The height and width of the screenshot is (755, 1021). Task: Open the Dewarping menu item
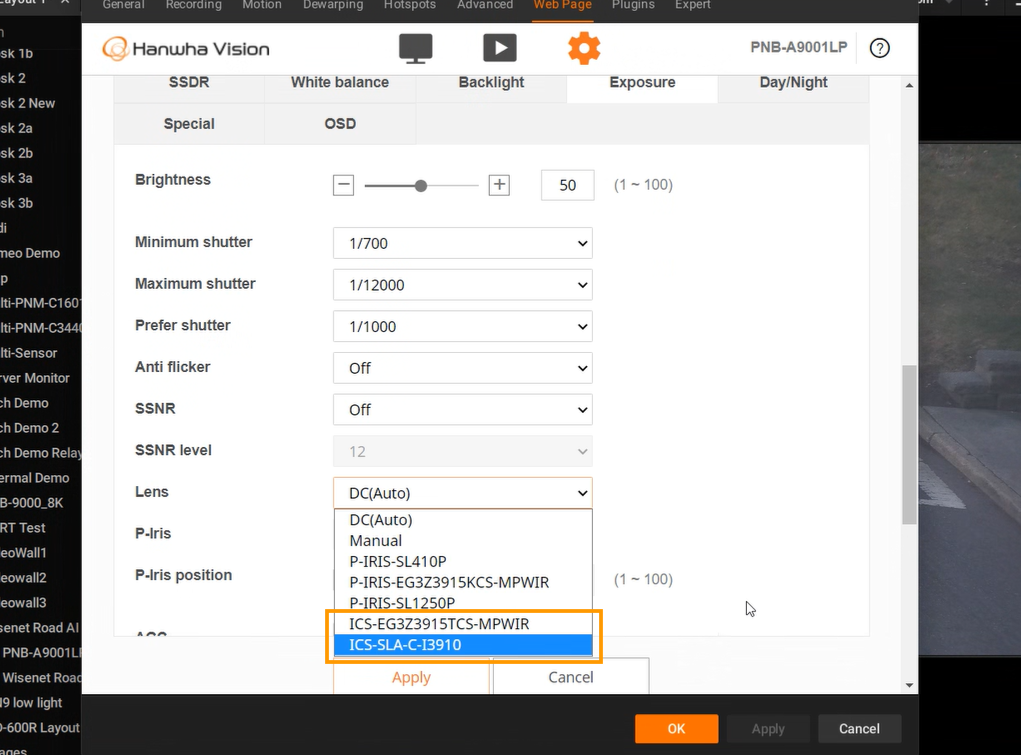332,6
